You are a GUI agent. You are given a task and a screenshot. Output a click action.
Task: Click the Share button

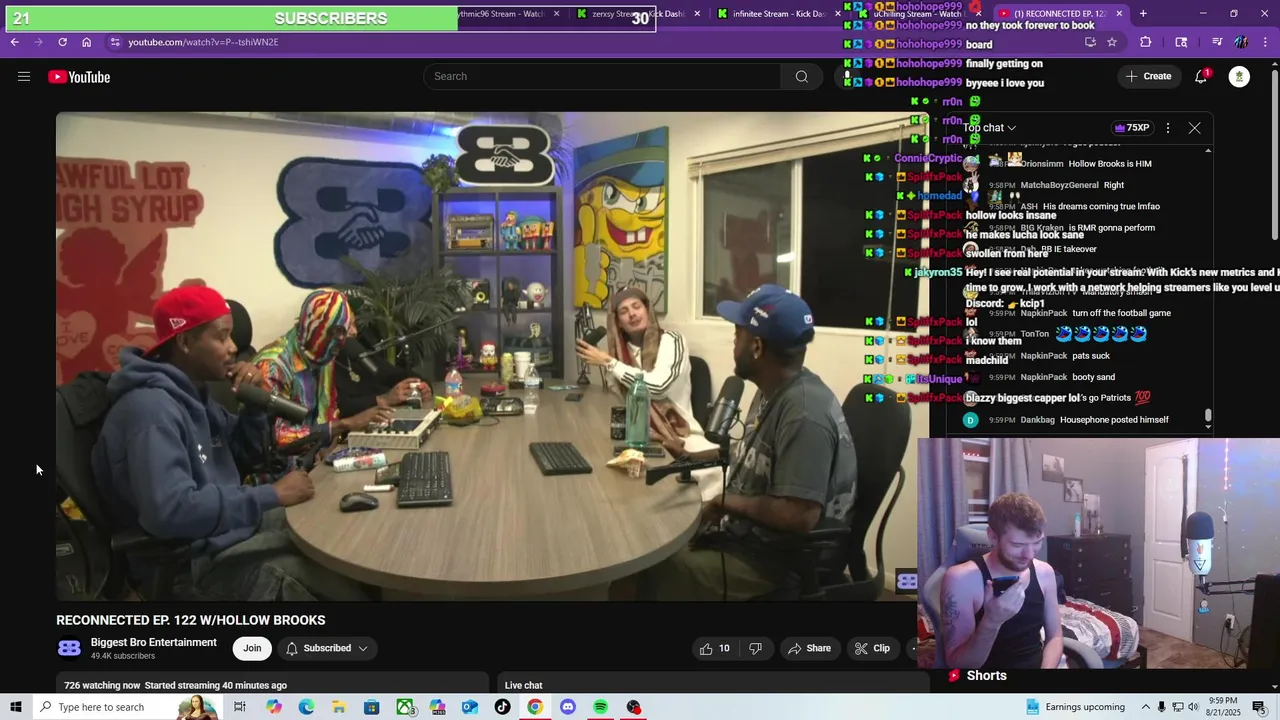(x=809, y=648)
